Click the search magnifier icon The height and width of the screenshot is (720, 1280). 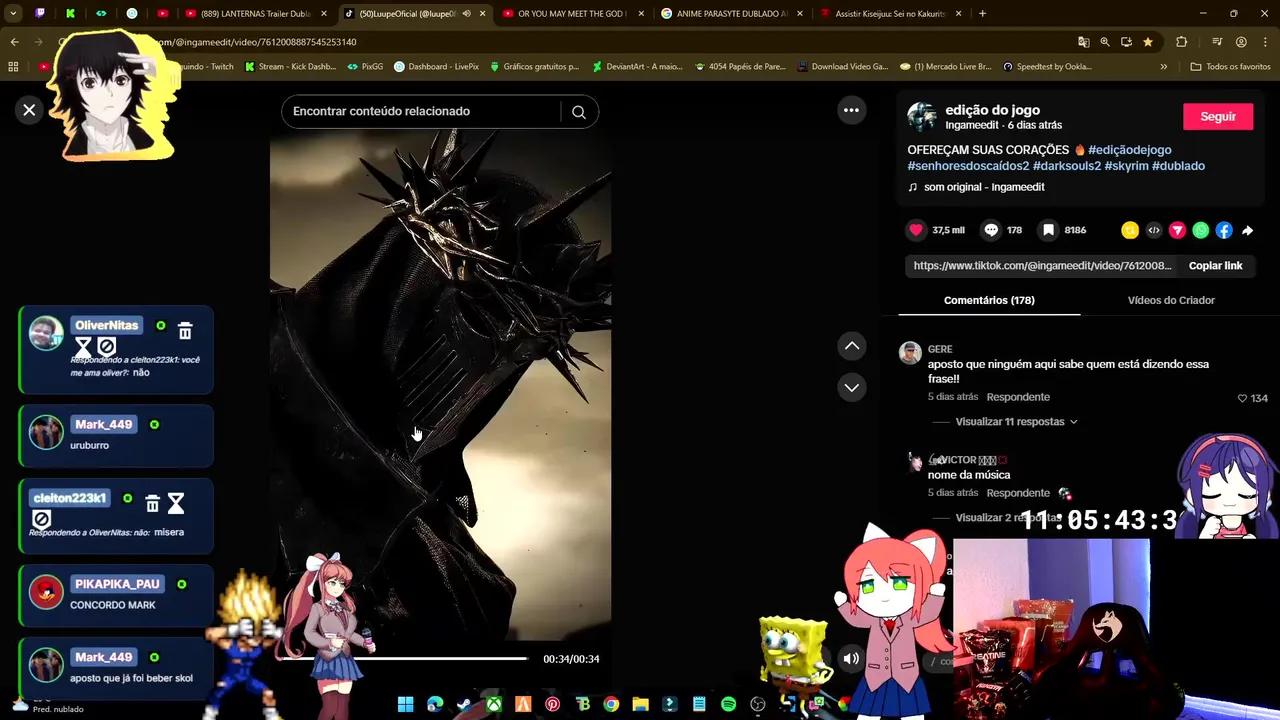[x=579, y=112]
